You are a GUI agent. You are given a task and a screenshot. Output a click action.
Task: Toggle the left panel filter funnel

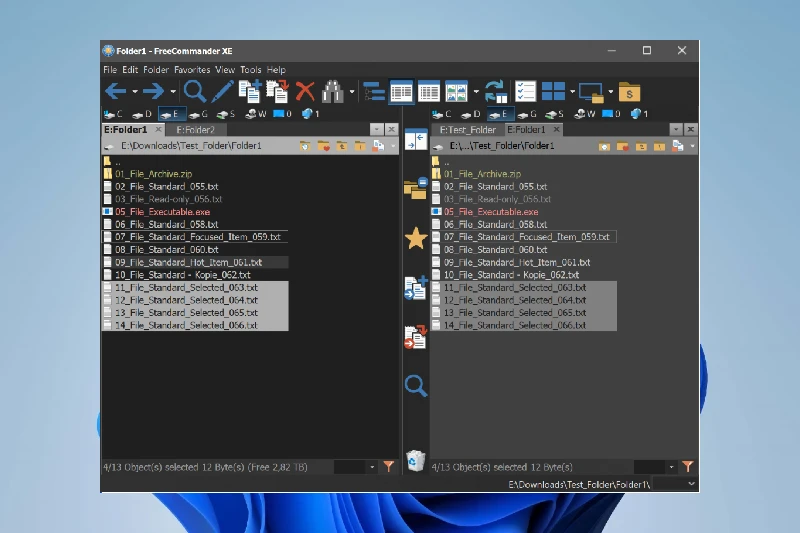(389, 467)
